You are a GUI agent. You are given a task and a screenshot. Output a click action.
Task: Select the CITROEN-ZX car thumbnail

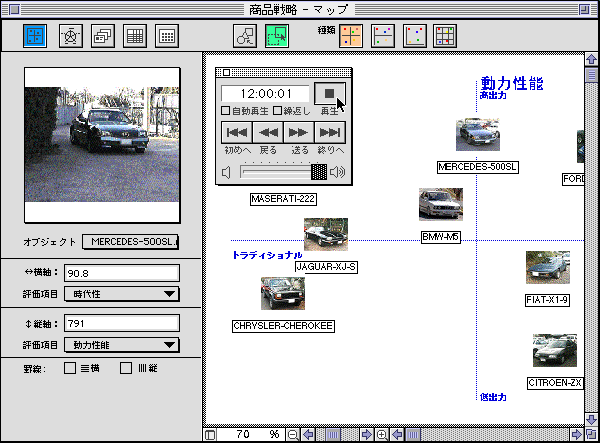pos(555,350)
